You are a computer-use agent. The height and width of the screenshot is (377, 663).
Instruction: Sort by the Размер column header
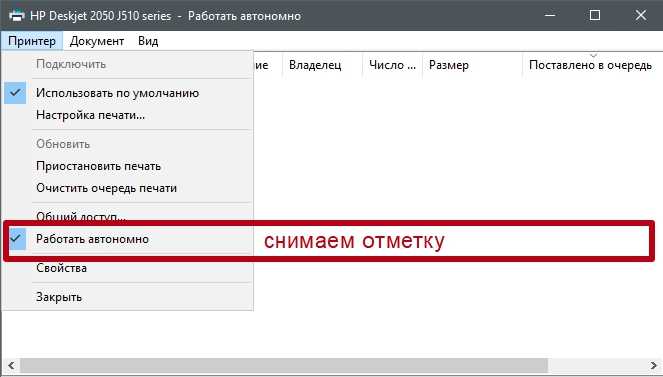472,65
